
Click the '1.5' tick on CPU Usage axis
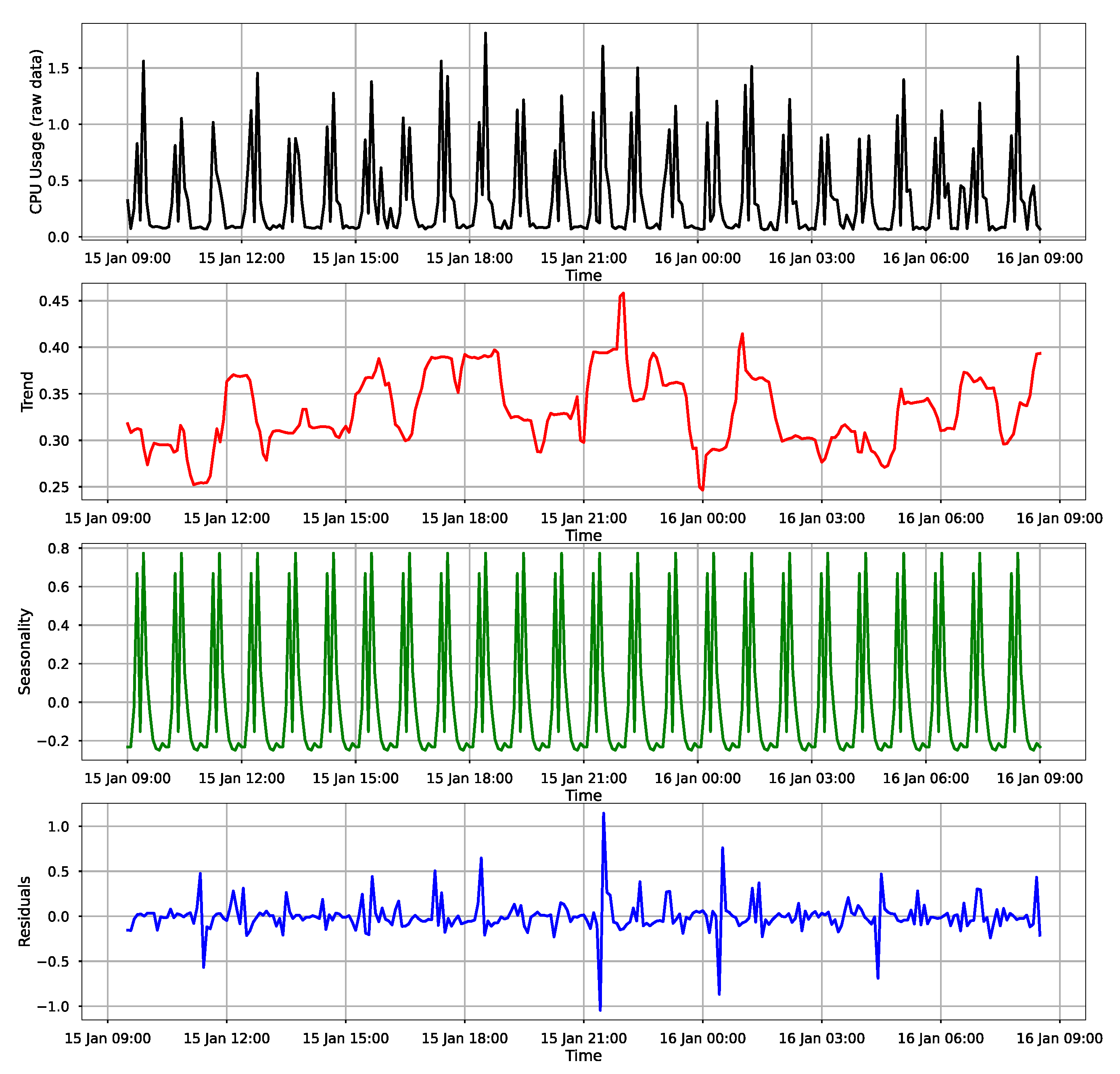click(58, 69)
